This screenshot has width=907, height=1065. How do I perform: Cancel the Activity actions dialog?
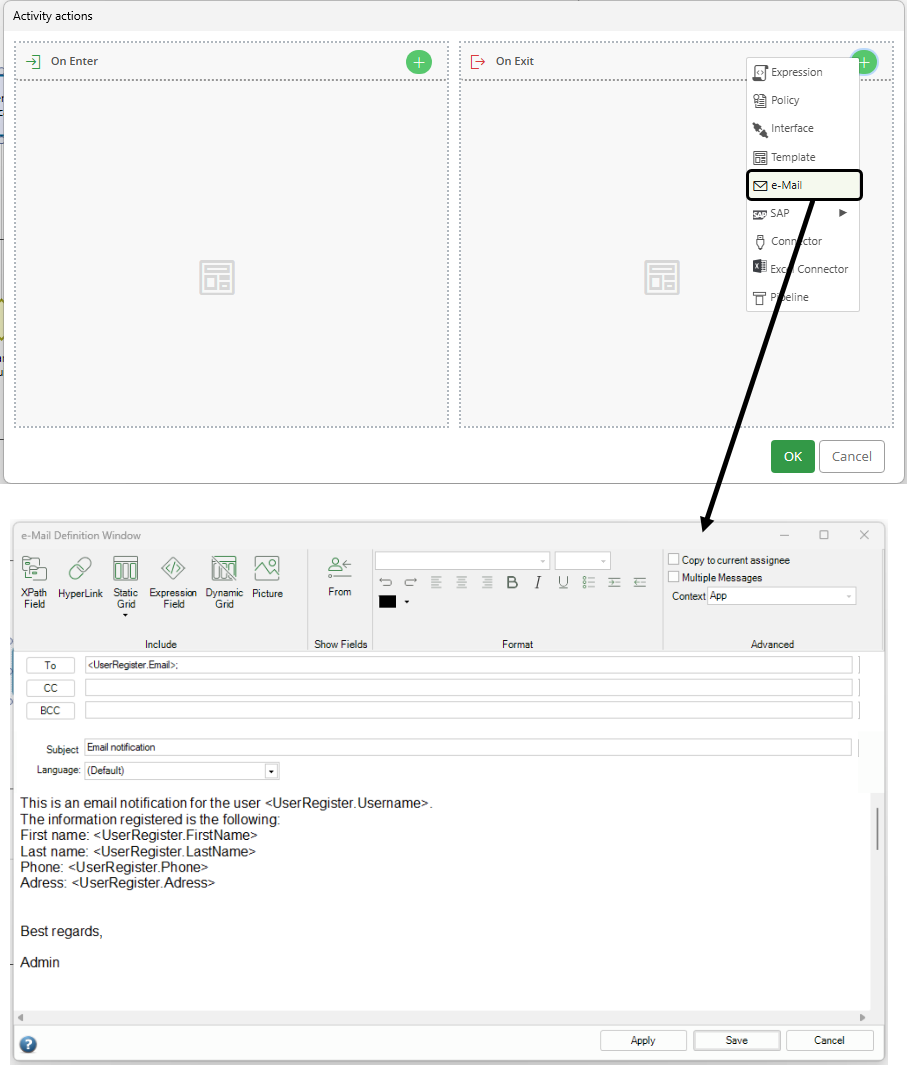(x=852, y=456)
